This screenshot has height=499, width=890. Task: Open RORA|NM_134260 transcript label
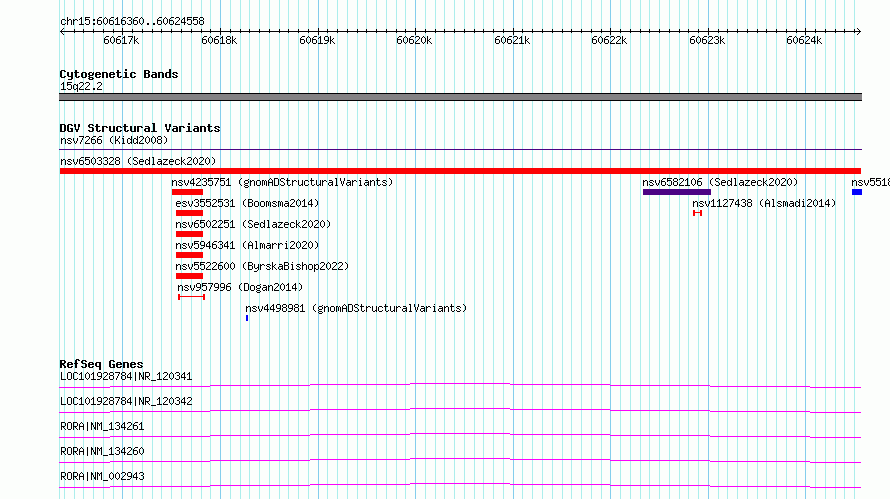click(x=102, y=451)
